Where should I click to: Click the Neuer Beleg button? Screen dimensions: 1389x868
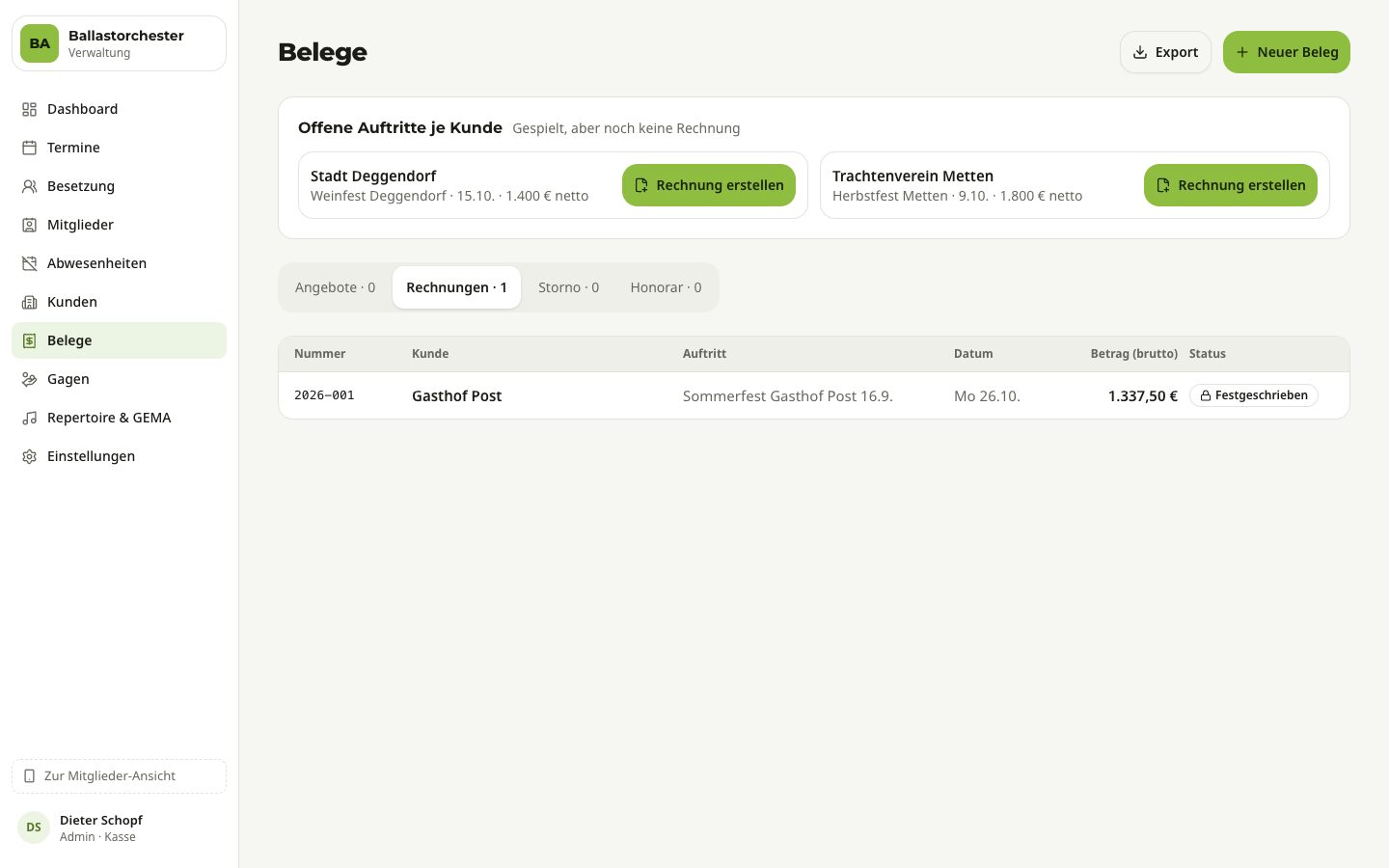point(1287,52)
